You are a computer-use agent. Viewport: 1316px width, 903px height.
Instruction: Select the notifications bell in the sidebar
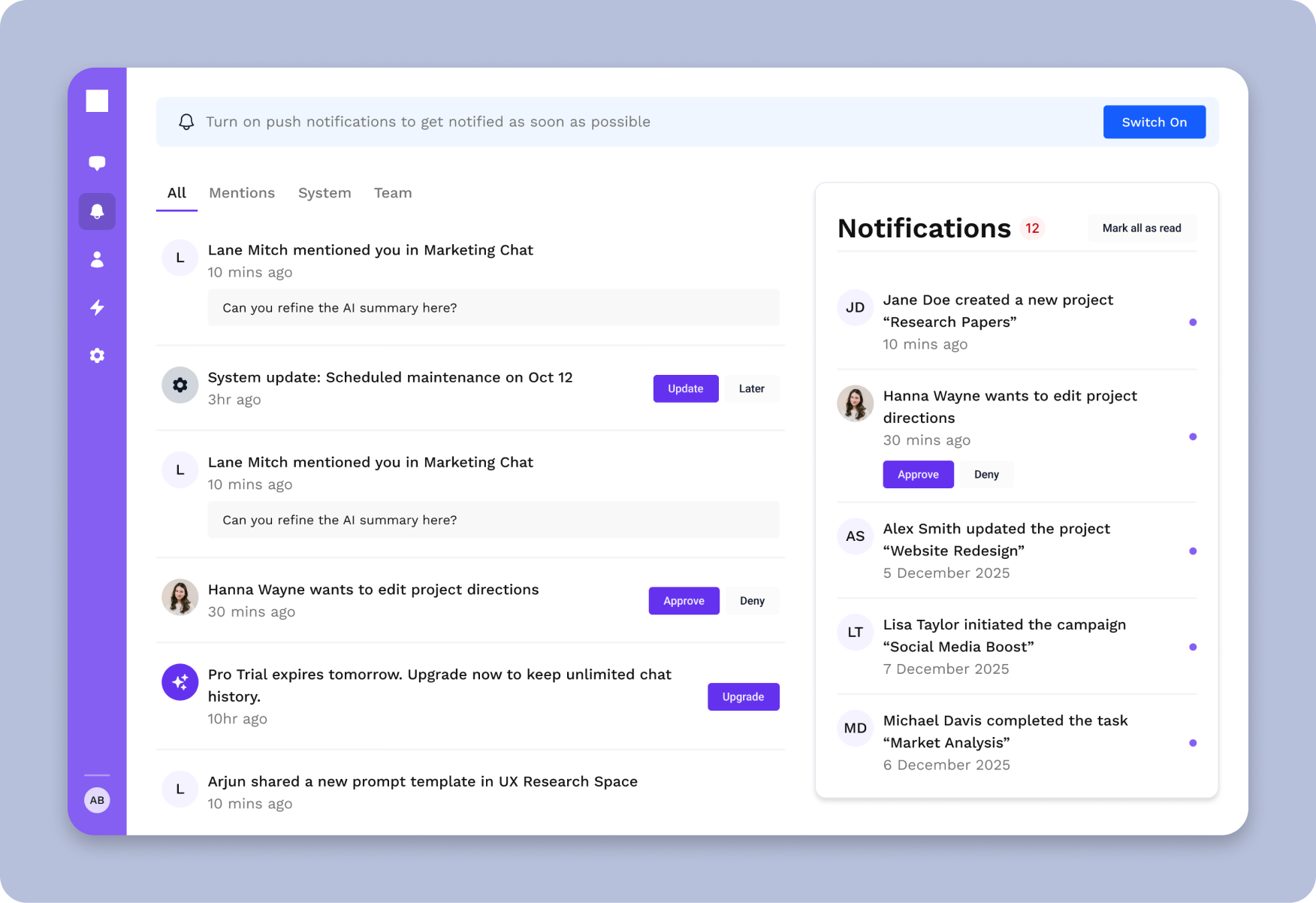[97, 211]
